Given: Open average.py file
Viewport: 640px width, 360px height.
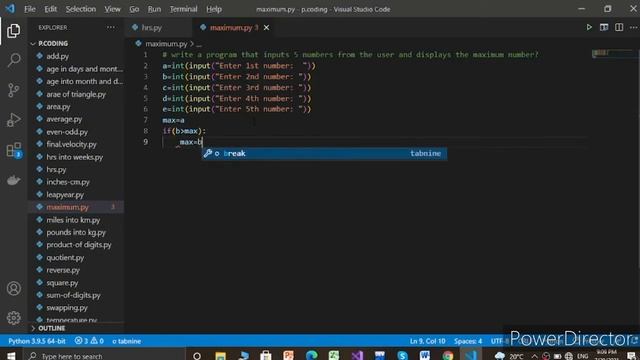Looking at the screenshot, I should click(64, 119).
